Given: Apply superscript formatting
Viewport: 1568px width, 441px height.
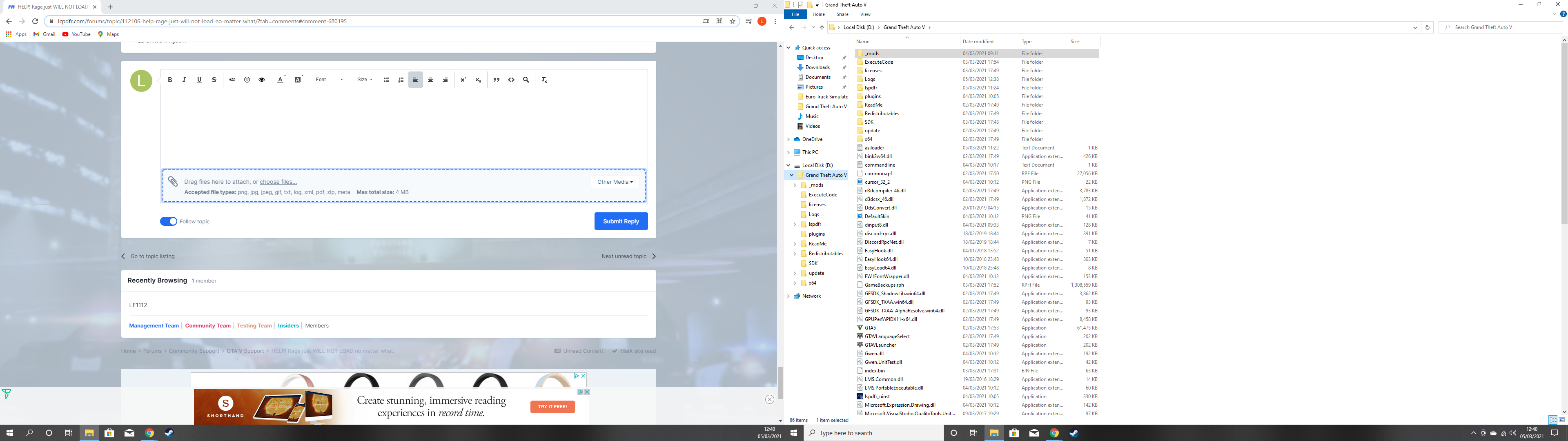Looking at the screenshot, I should click(x=463, y=80).
